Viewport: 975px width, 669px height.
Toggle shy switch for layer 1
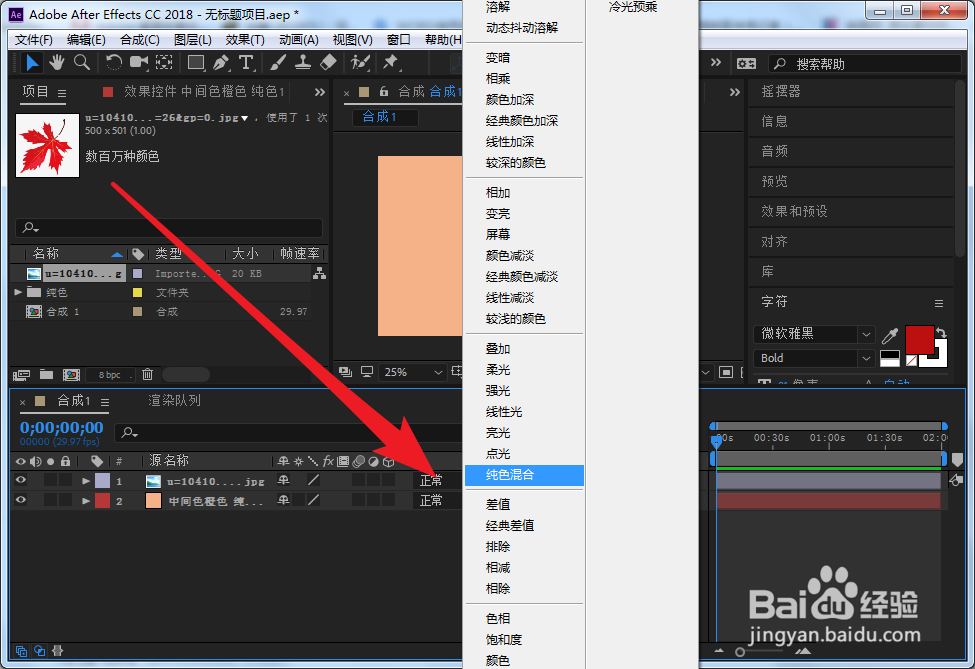[x=284, y=480]
